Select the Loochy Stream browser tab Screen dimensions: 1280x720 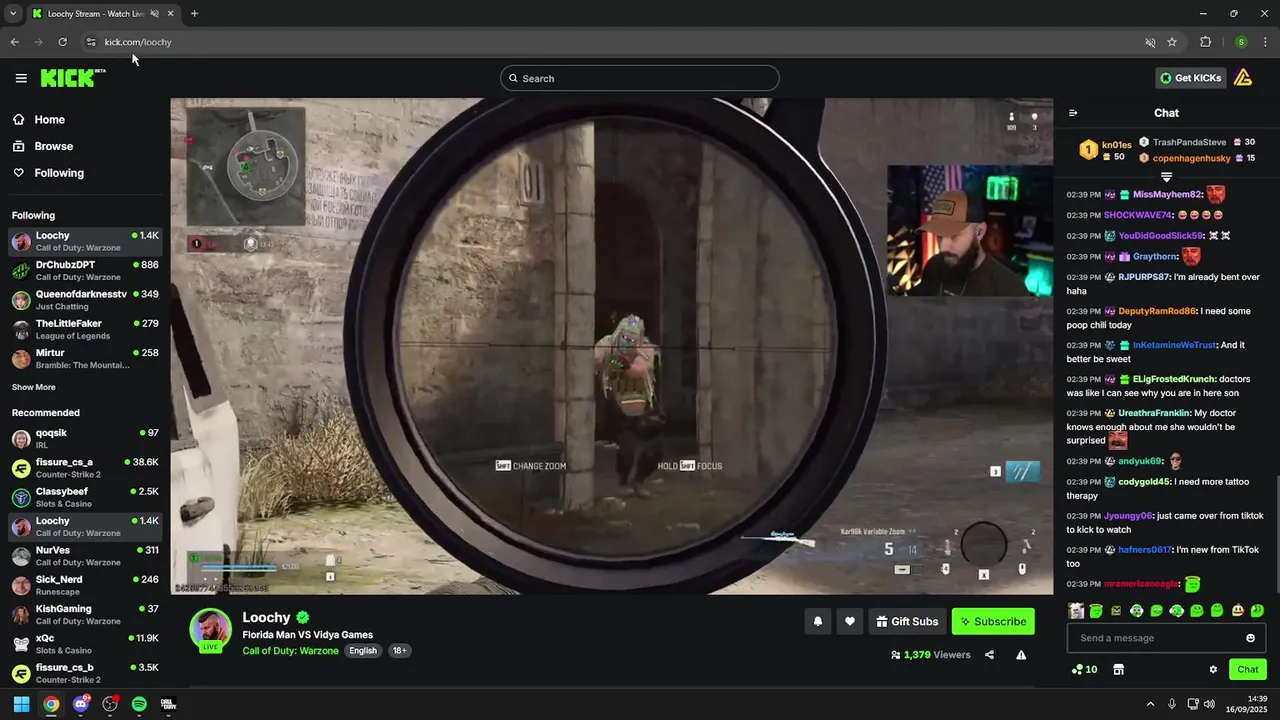click(103, 13)
